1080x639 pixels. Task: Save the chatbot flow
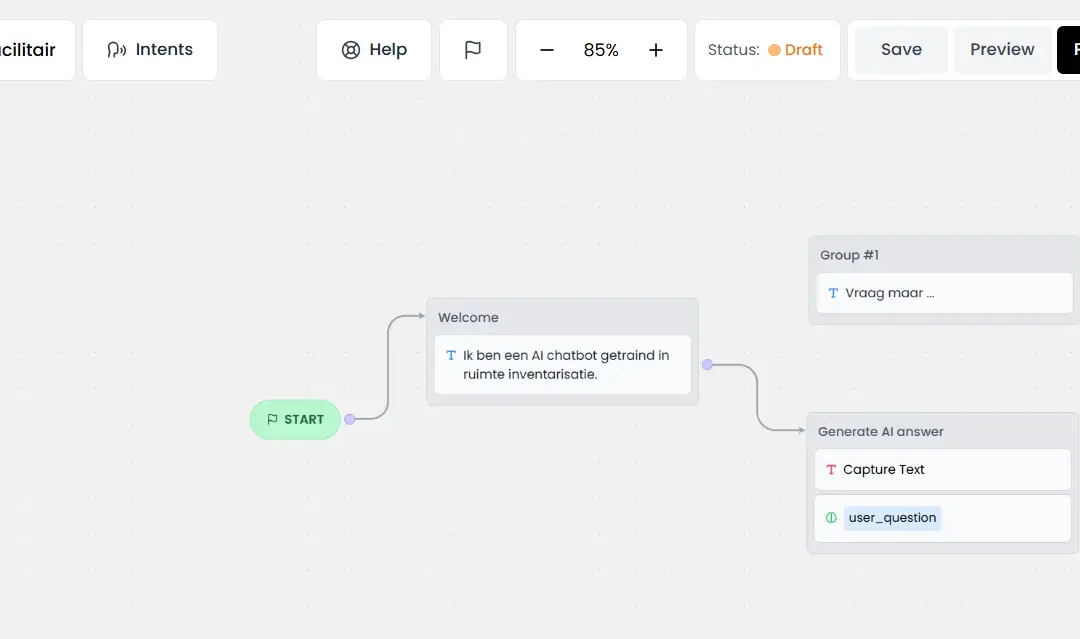click(901, 50)
